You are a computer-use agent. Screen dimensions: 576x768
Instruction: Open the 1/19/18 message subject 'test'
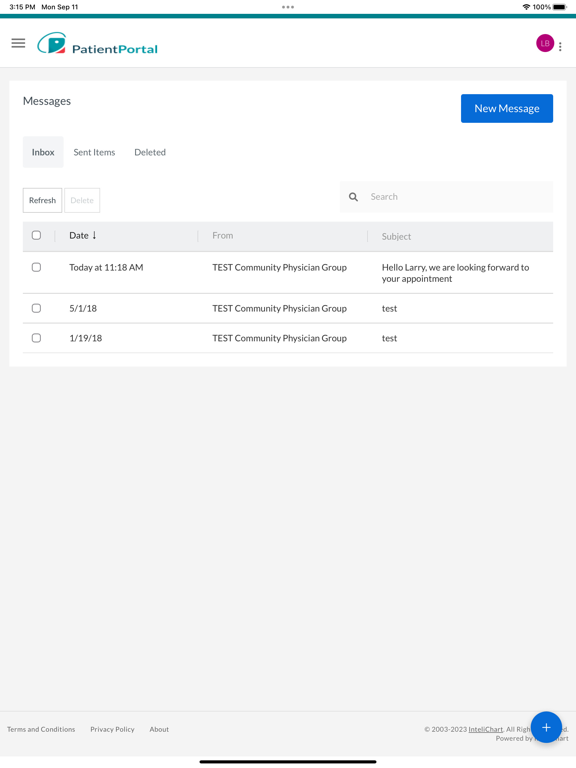pos(389,338)
